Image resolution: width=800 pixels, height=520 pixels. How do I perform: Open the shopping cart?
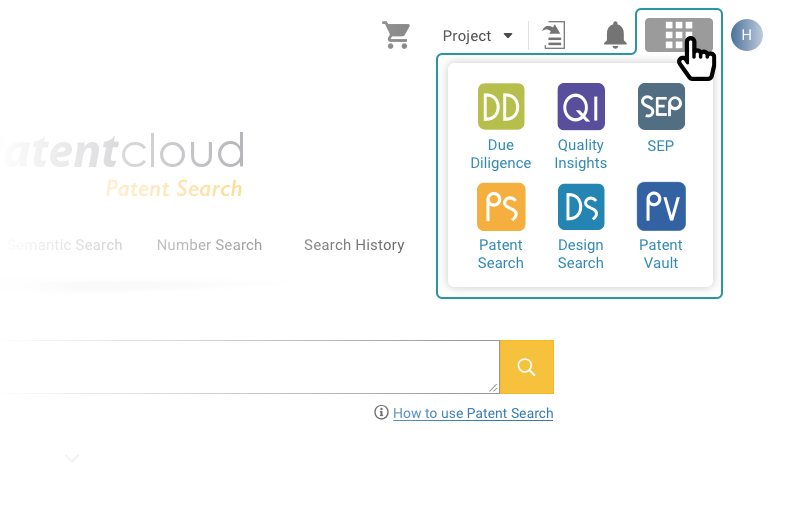pyautogui.click(x=396, y=35)
